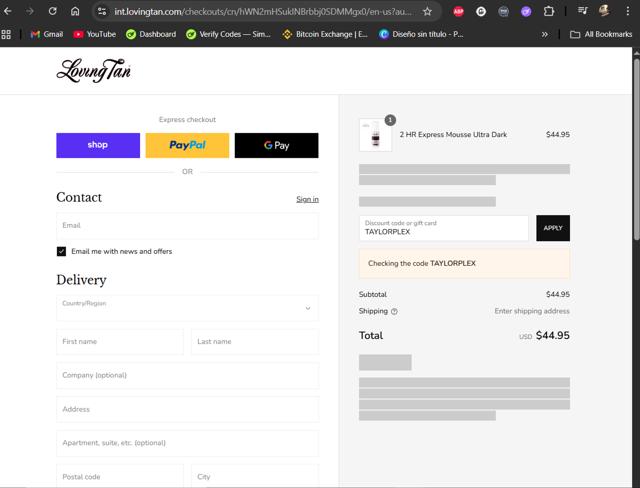Image resolution: width=640 pixels, height=488 pixels.
Task: Click the Address field
Action: click(187, 409)
